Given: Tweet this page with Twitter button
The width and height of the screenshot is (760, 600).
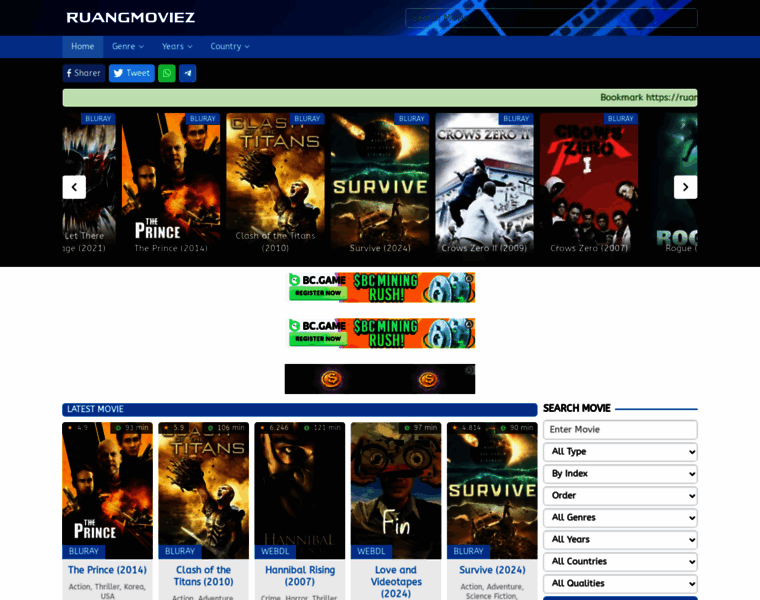Looking at the screenshot, I should (x=131, y=73).
